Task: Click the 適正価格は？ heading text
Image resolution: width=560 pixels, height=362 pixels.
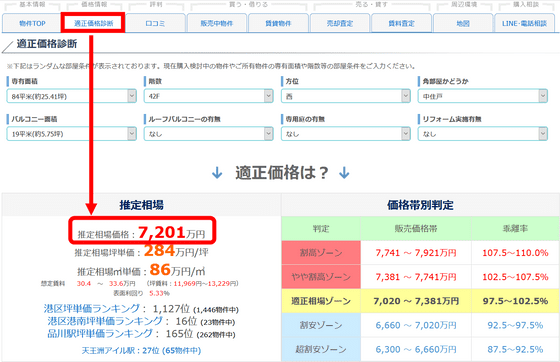Action: click(281, 173)
